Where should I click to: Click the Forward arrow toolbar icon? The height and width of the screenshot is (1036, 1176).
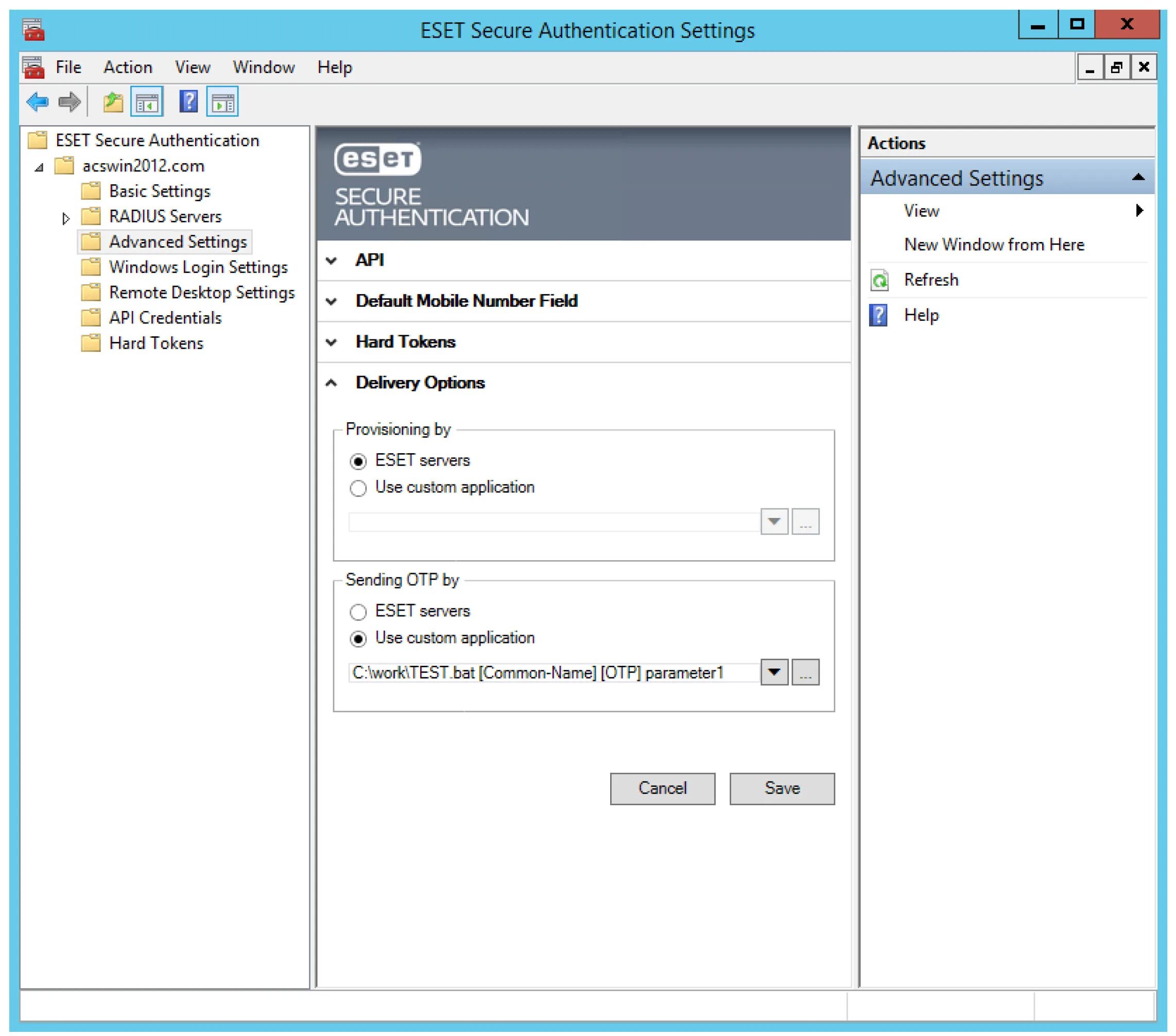(70, 102)
